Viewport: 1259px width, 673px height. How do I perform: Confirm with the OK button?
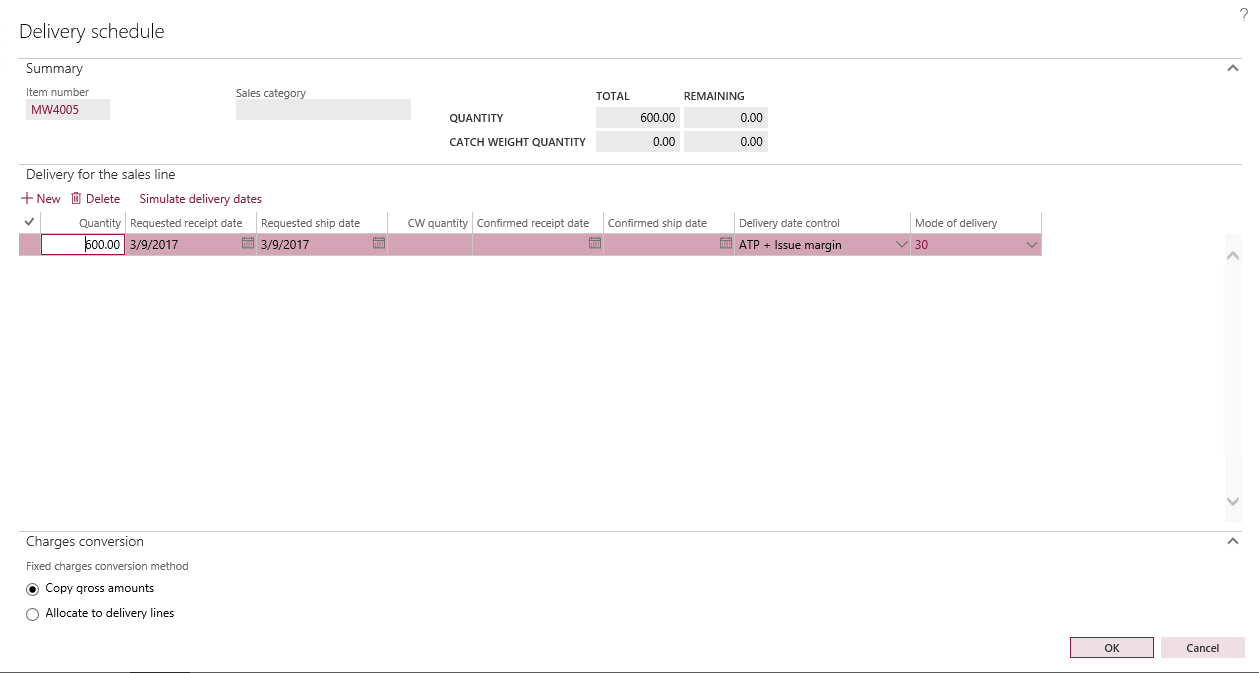pyautogui.click(x=1112, y=648)
